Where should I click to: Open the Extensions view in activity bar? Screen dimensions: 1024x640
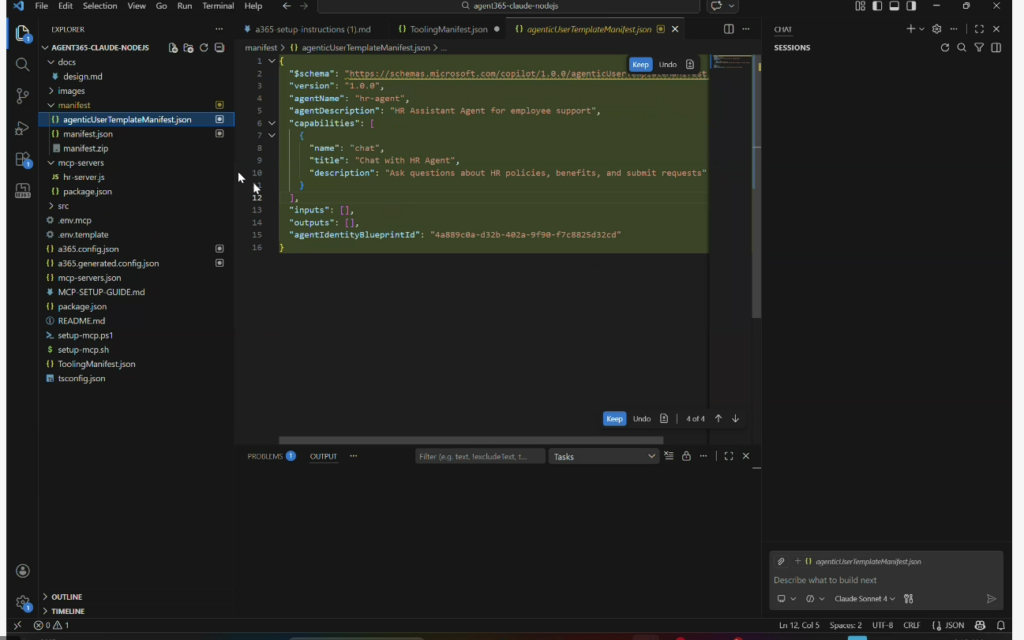point(22,159)
